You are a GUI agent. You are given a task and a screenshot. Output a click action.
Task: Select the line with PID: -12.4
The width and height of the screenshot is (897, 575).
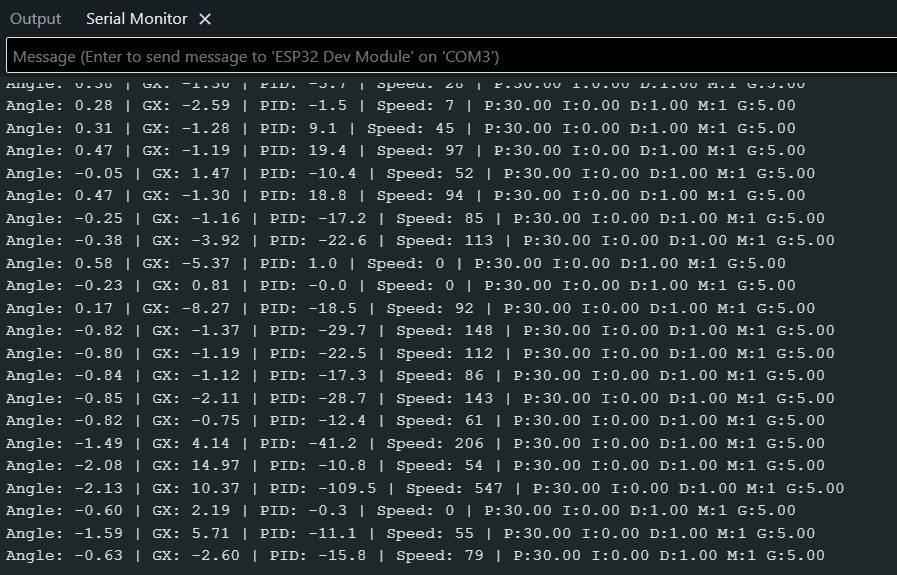(x=415, y=421)
